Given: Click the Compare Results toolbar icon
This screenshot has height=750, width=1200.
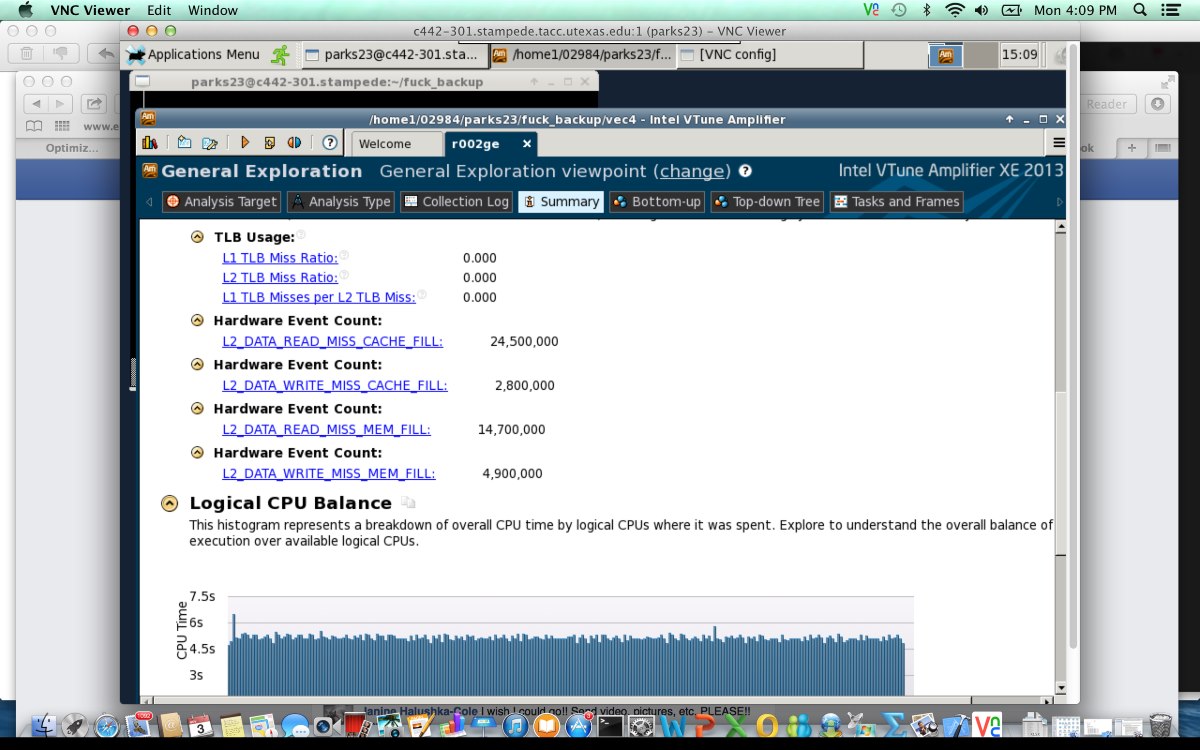Looking at the screenshot, I should point(295,143).
